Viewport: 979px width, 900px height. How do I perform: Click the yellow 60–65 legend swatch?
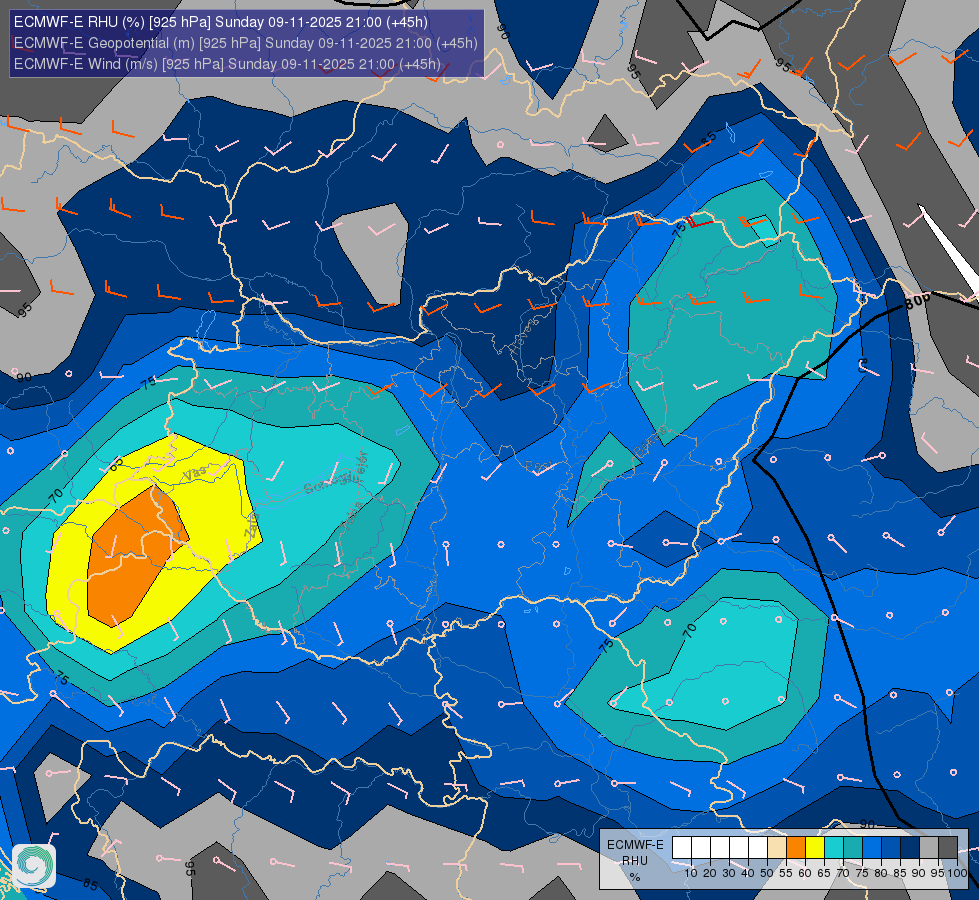(815, 848)
